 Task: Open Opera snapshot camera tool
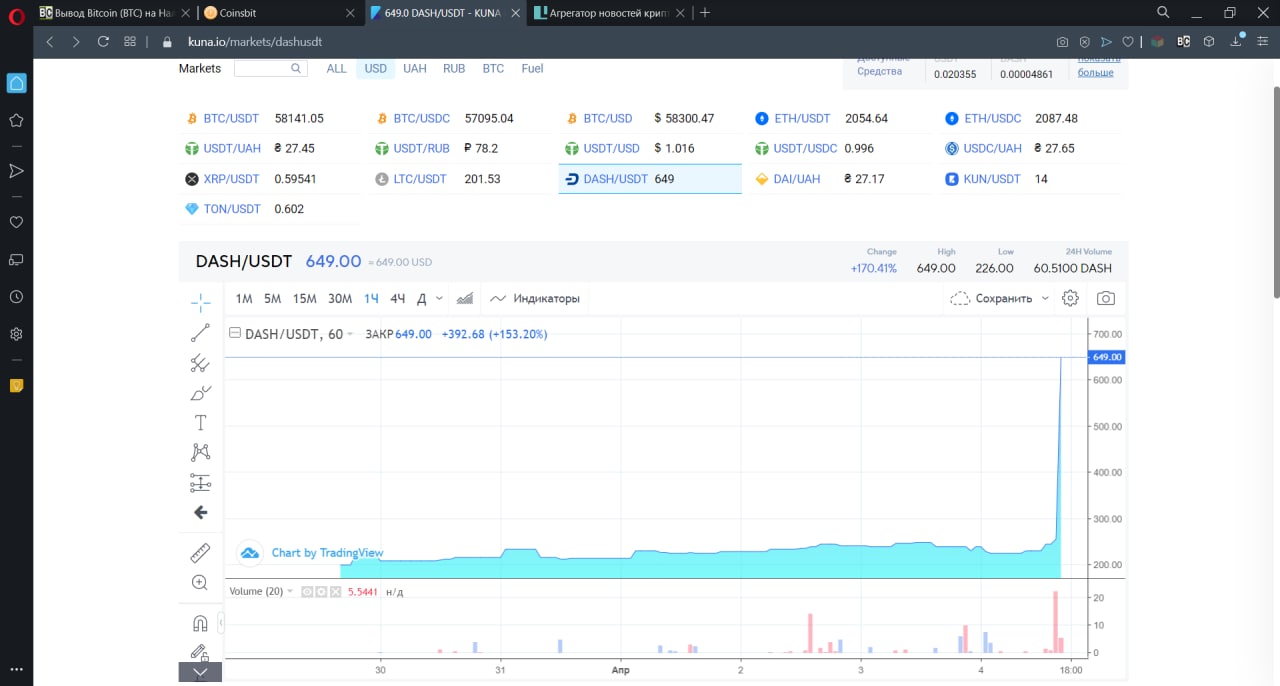(1062, 42)
